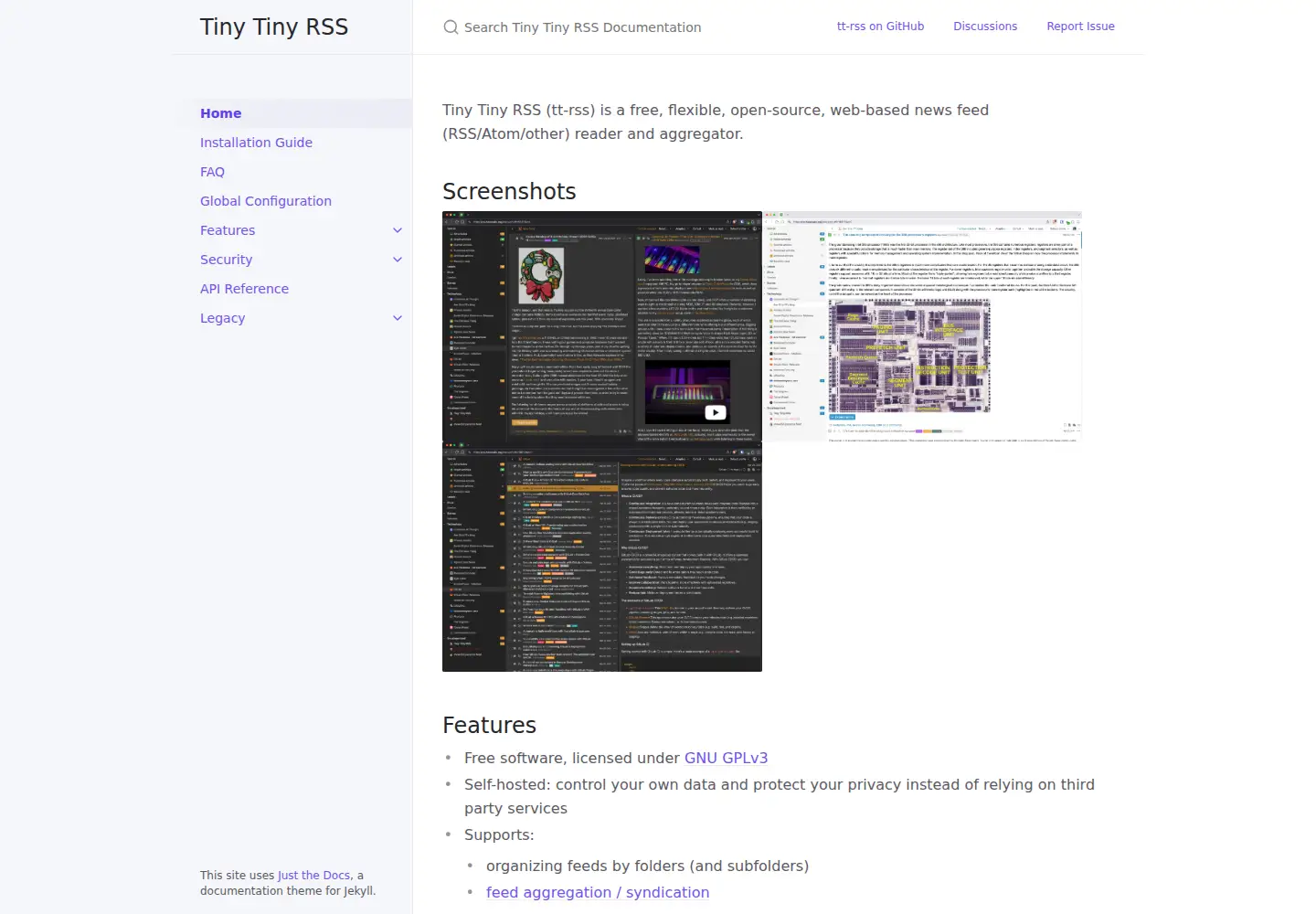The height and width of the screenshot is (914, 1316).
Task: Click the 'Supports:' list item text
Action: 499,834
